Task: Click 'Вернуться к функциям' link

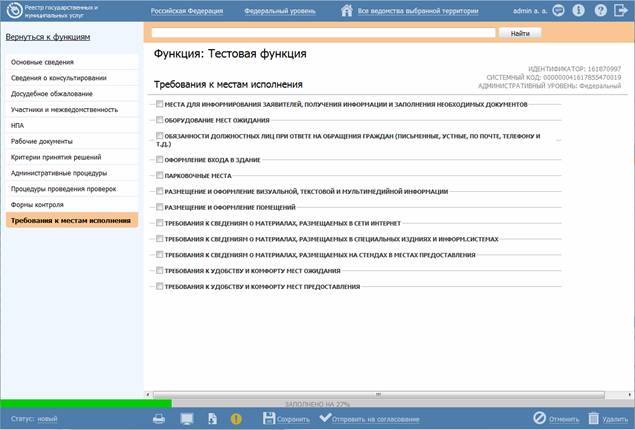Action: (48, 37)
